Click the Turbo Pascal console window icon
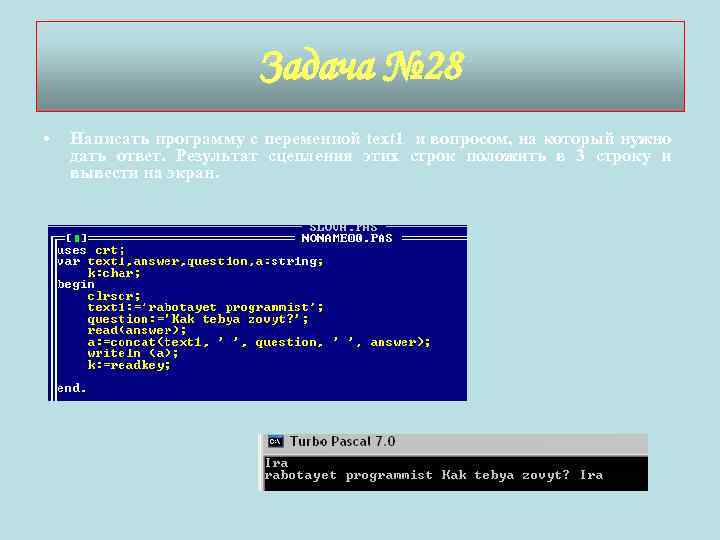The image size is (720, 540). 276,442
